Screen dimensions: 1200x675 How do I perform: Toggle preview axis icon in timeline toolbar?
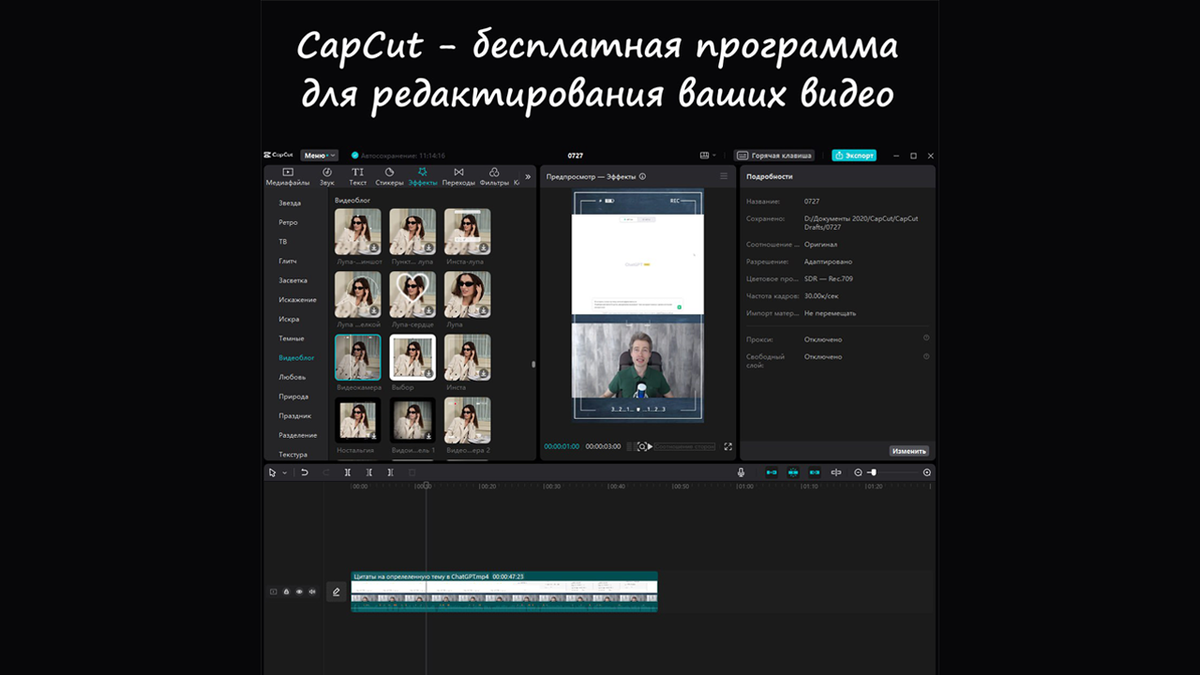(x=836, y=472)
